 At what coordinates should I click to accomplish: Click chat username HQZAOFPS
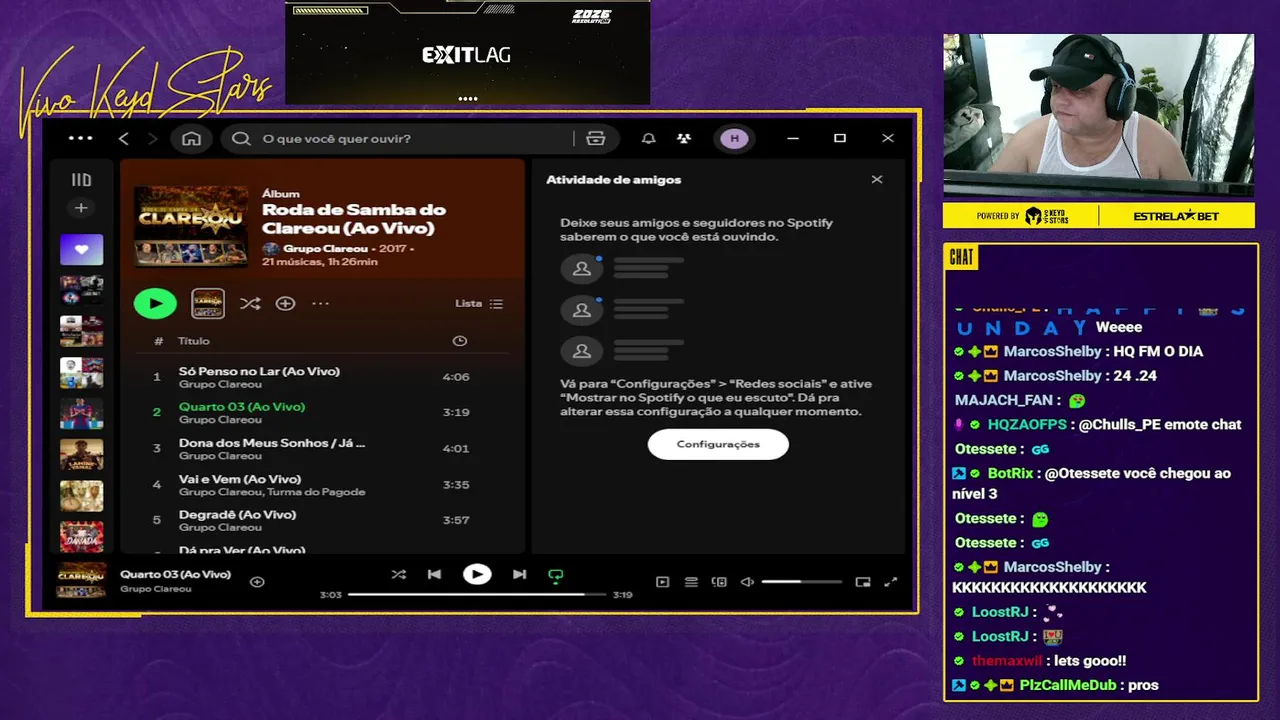pos(1027,425)
